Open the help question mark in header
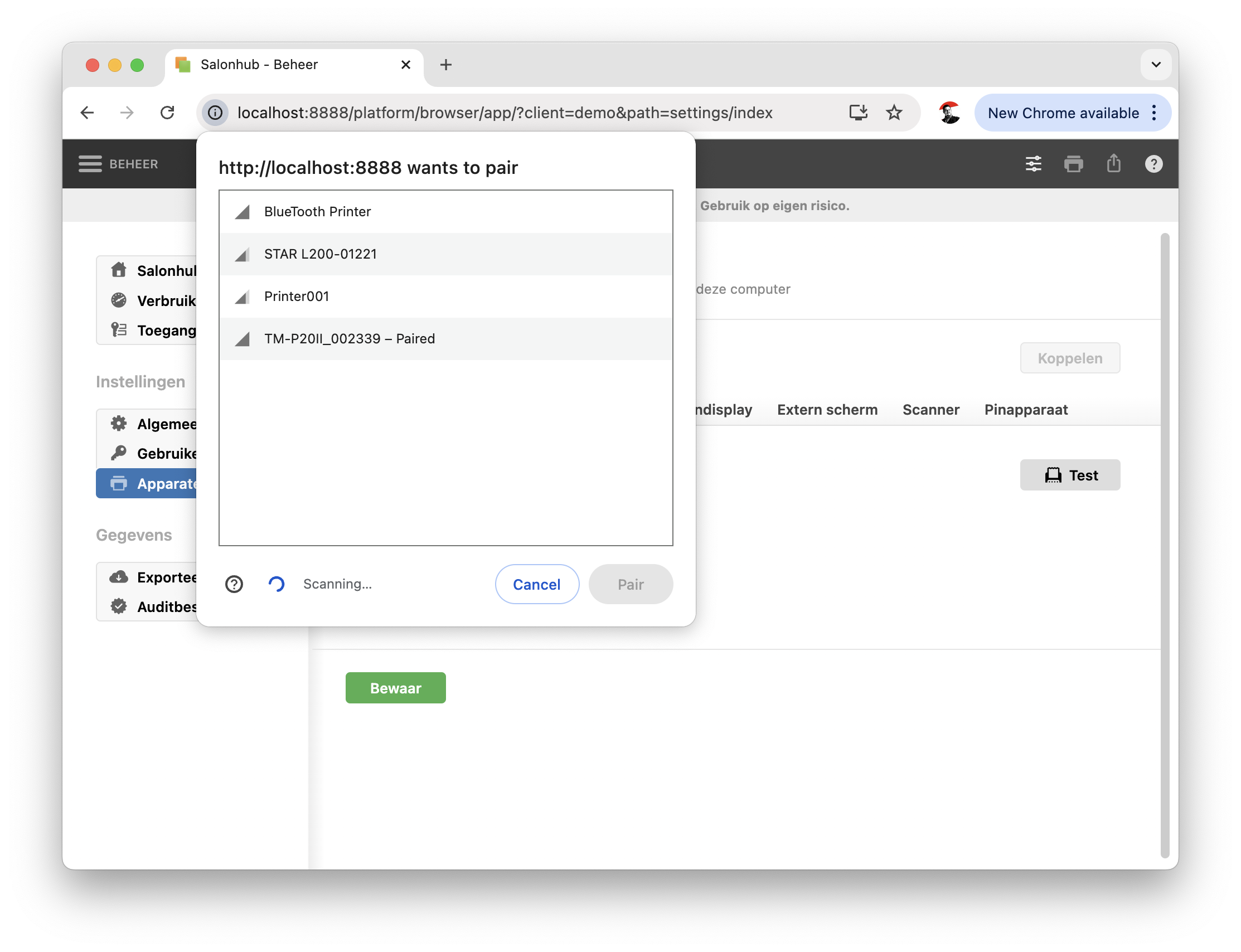The image size is (1241, 952). [x=1153, y=164]
